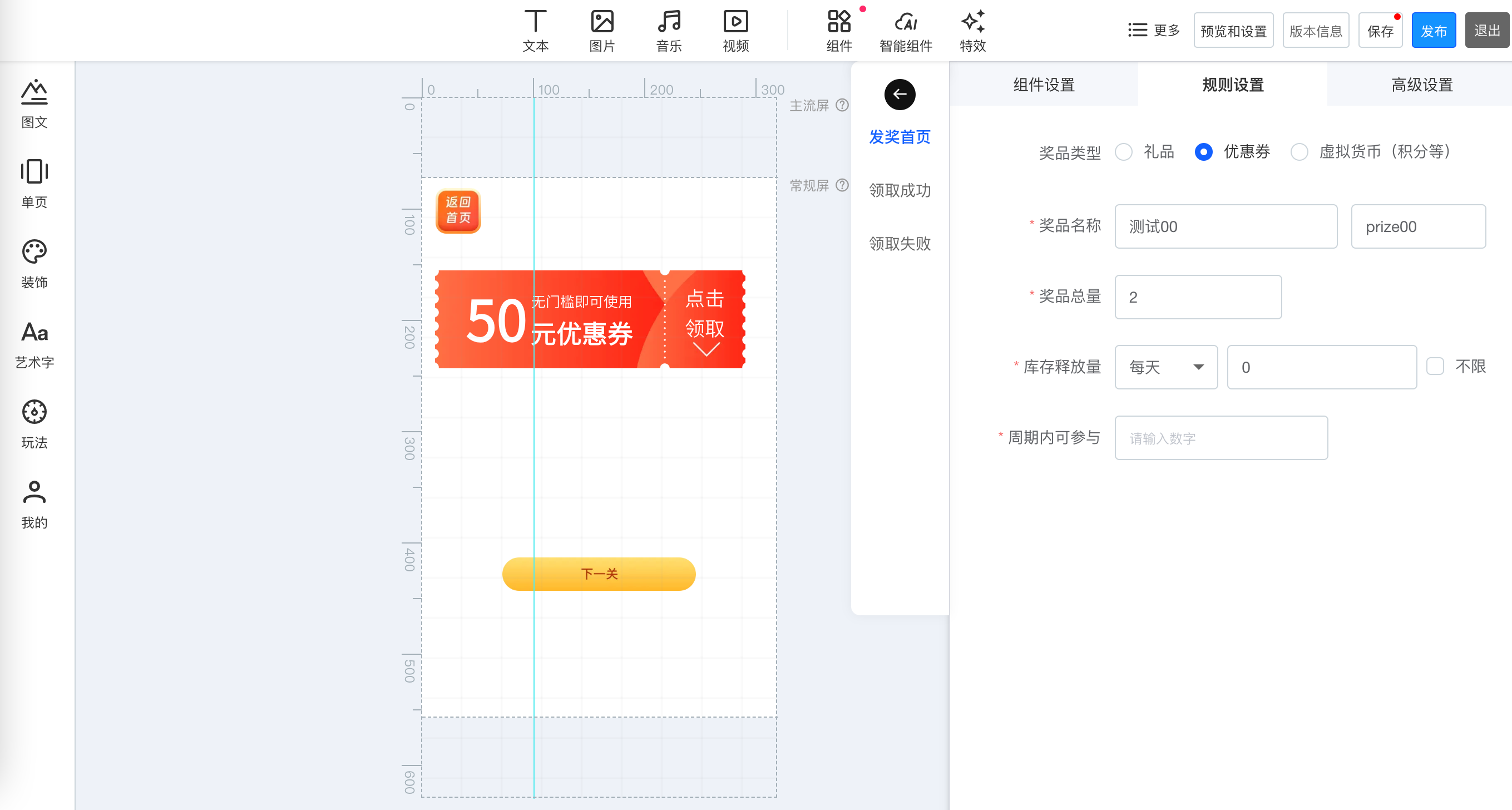Open the 装饰 palette sidebar icon
Screen dimensions: 1512x810
[x=34, y=253]
